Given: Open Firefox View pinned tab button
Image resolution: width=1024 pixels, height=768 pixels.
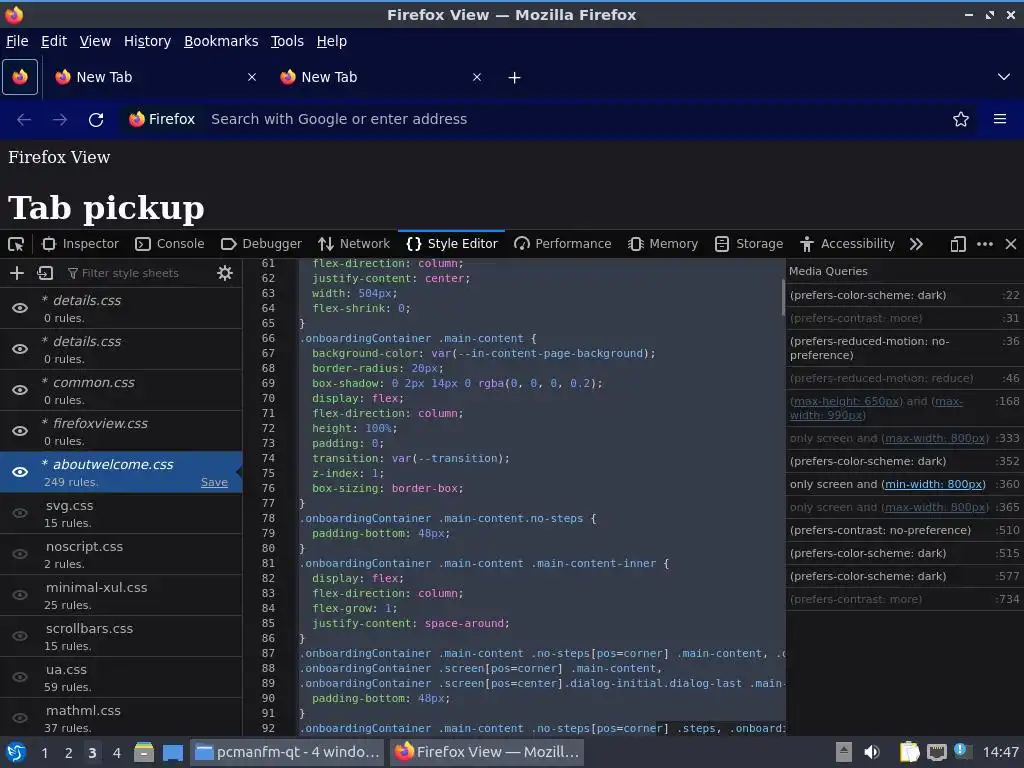Looking at the screenshot, I should pos(20,77).
